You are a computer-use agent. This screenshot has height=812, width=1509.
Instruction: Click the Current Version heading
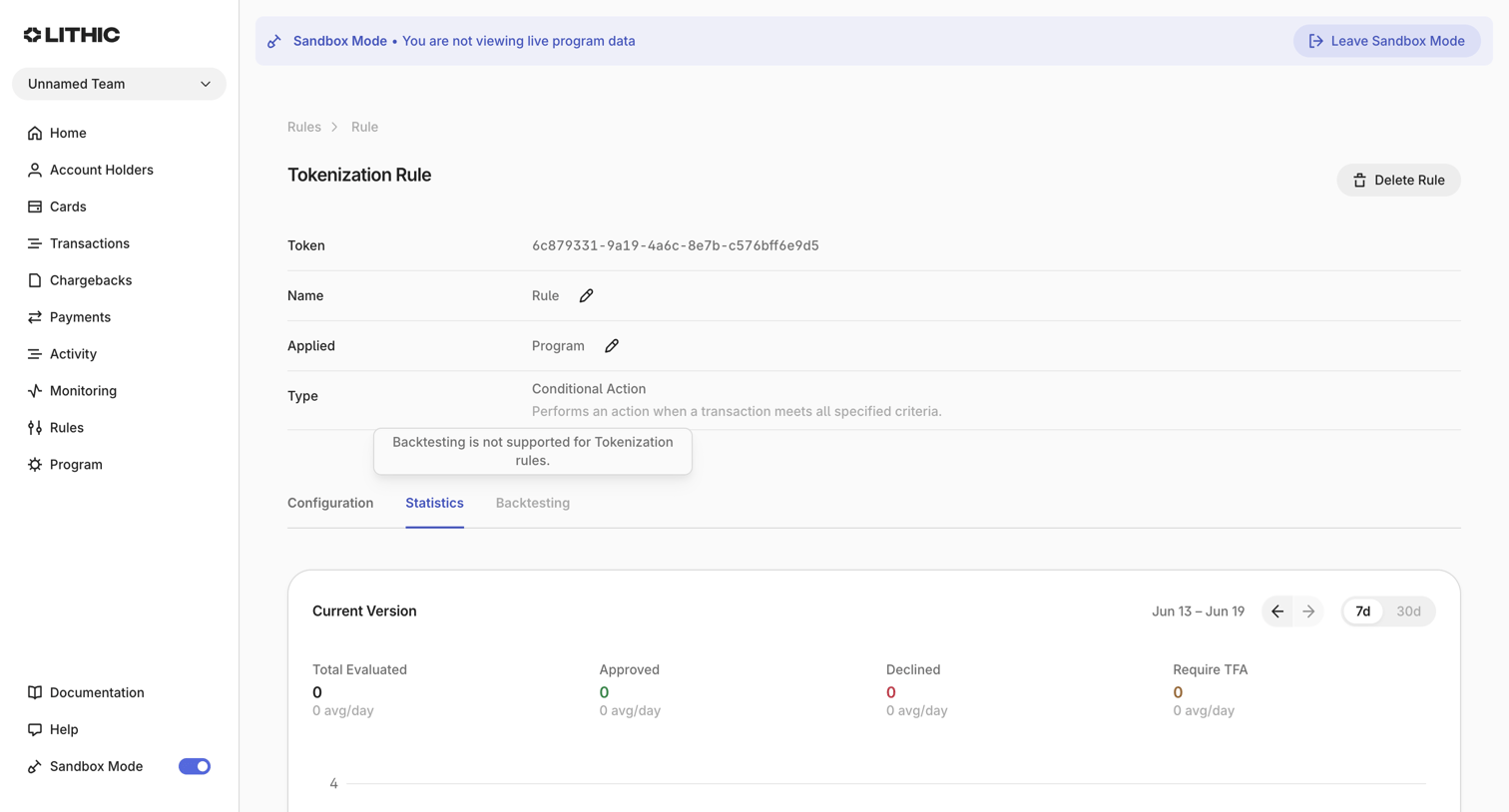[364, 611]
